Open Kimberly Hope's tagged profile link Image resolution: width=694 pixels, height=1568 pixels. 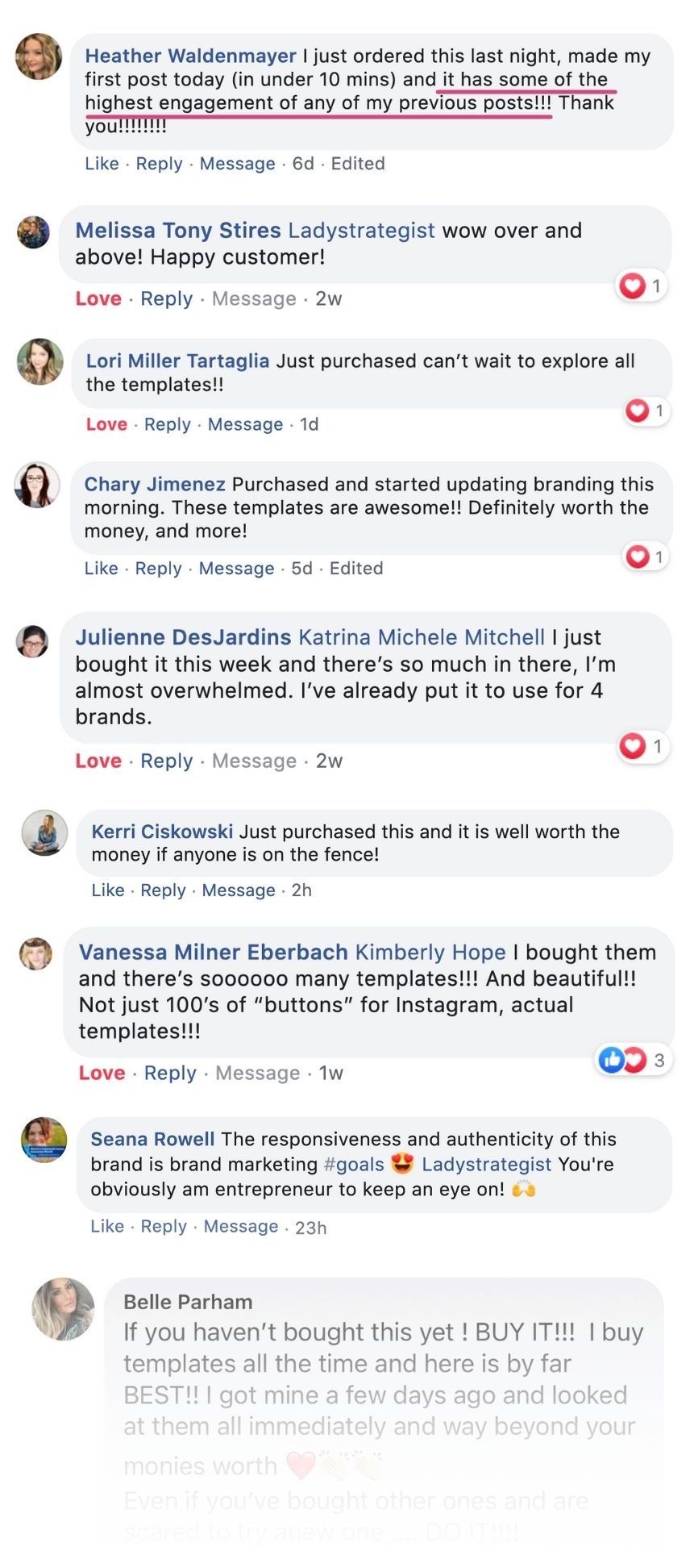click(430, 953)
